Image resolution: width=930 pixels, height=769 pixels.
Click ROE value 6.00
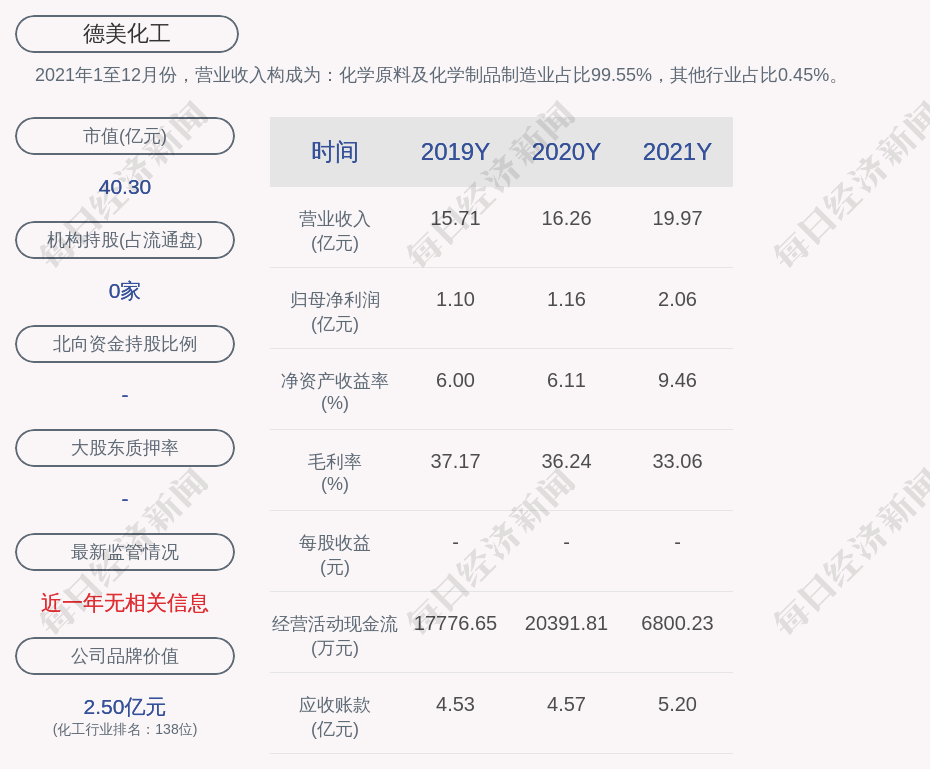pos(456,380)
